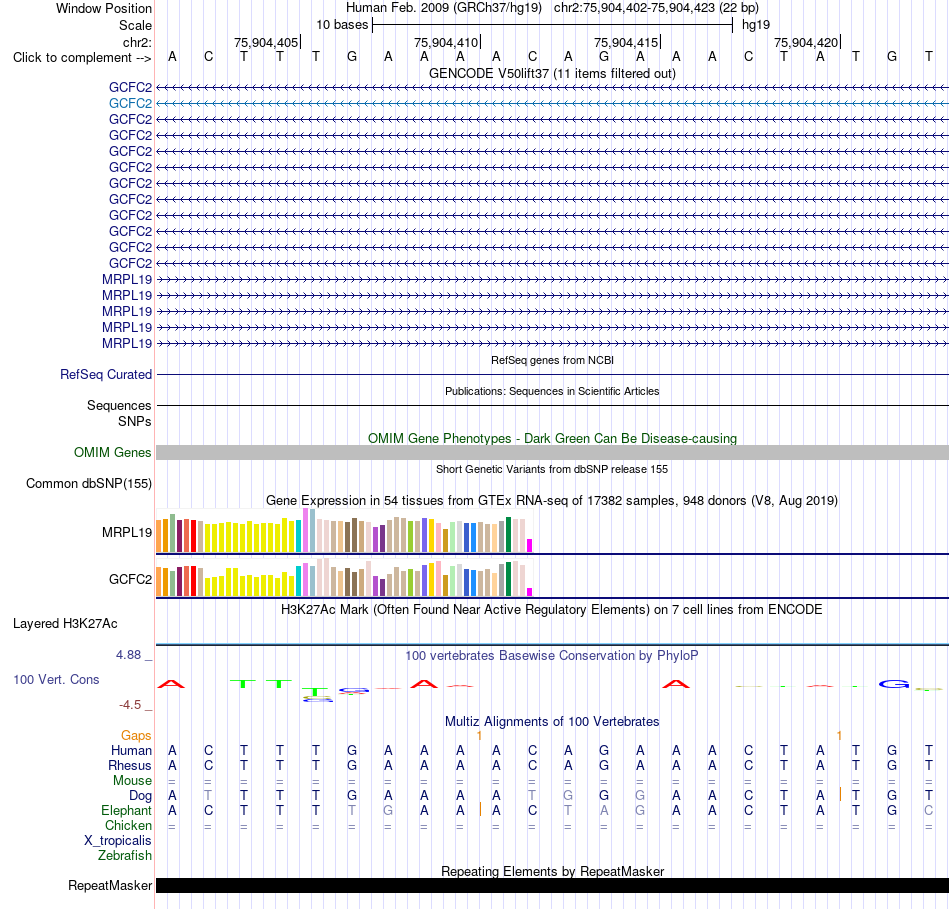950x909 pixels.
Task: Click the 'Zebrafish' alignment row label
Action: click(125, 856)
